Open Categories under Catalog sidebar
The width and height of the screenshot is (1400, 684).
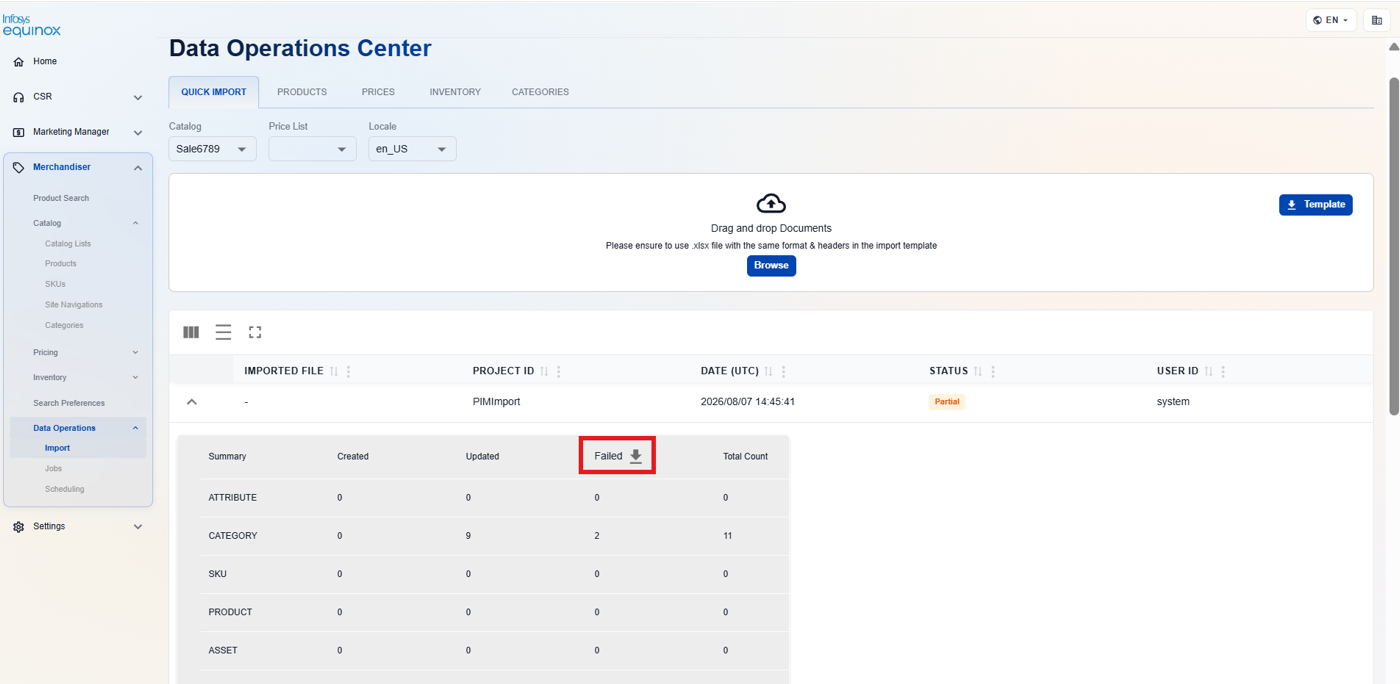64,325
